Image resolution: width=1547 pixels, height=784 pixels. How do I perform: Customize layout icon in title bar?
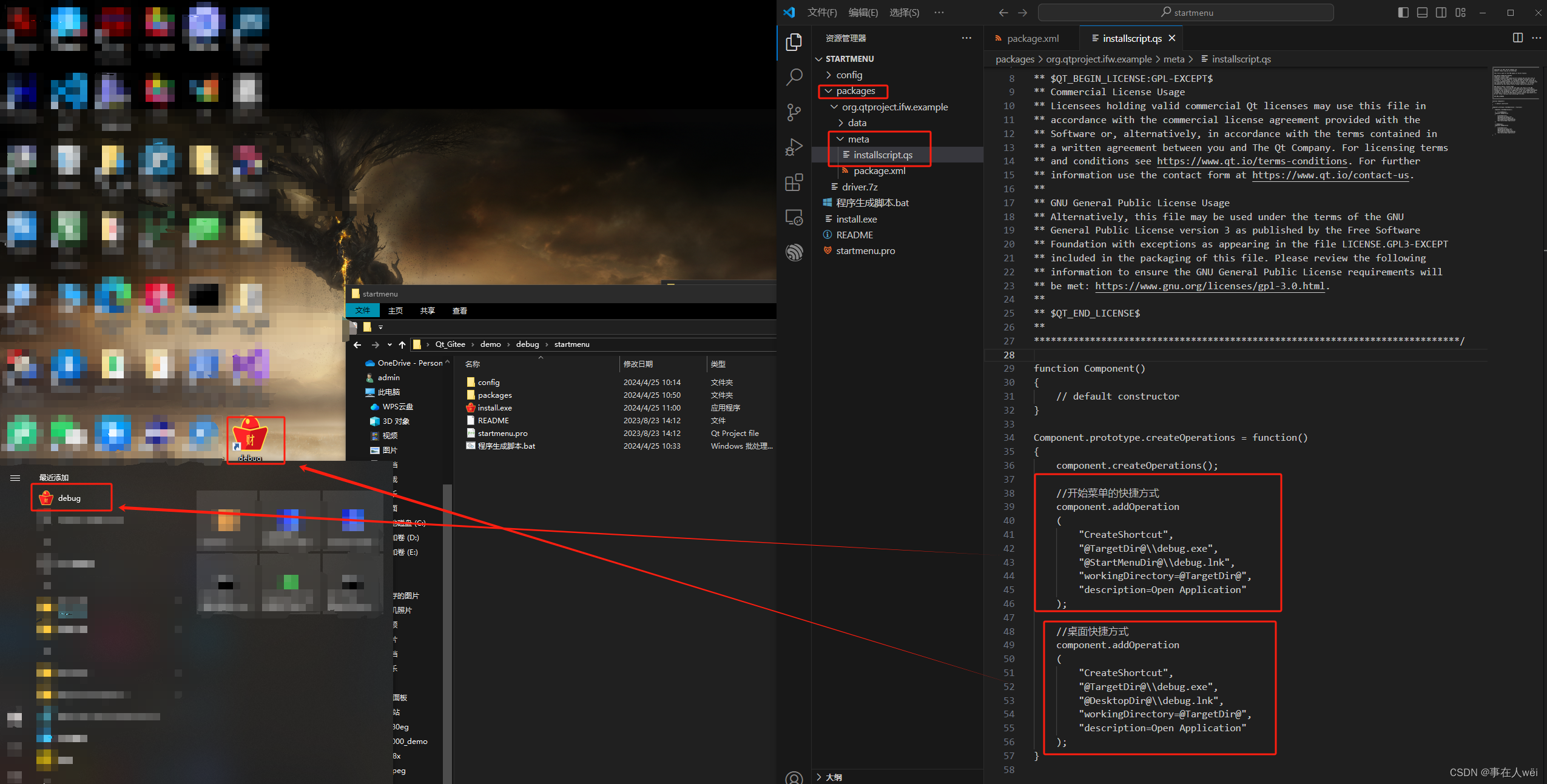(1461, 12)
